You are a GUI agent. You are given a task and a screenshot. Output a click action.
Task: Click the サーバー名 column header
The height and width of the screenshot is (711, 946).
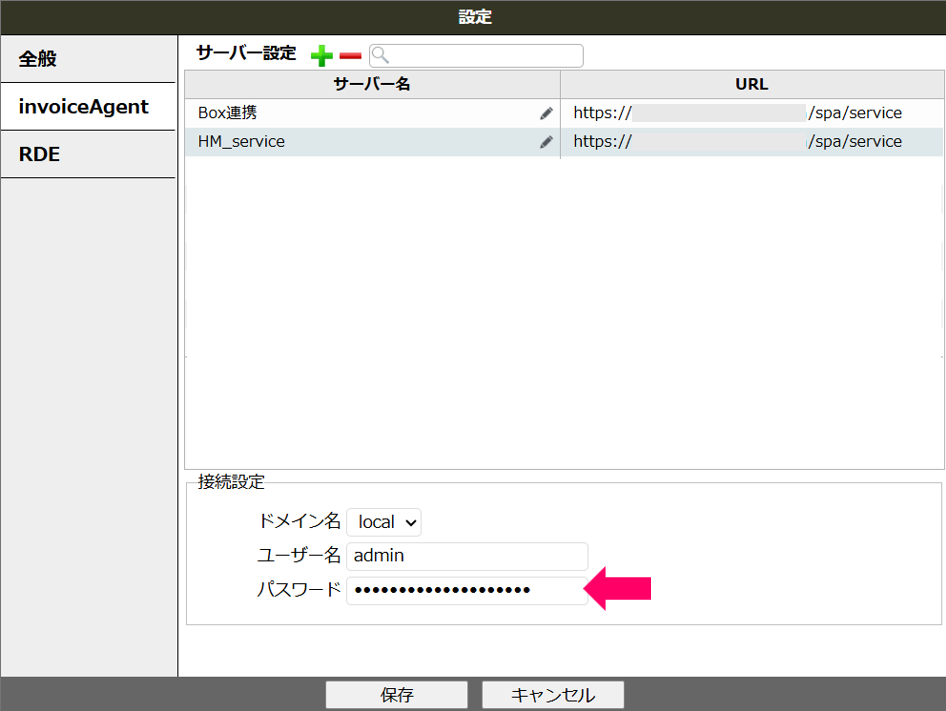coord(372,85)
